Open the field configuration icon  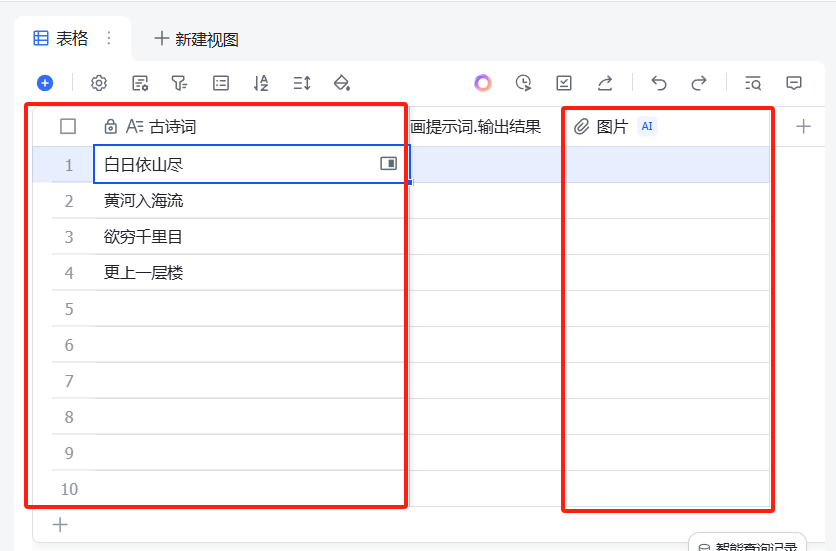click(x=140, y=83)
